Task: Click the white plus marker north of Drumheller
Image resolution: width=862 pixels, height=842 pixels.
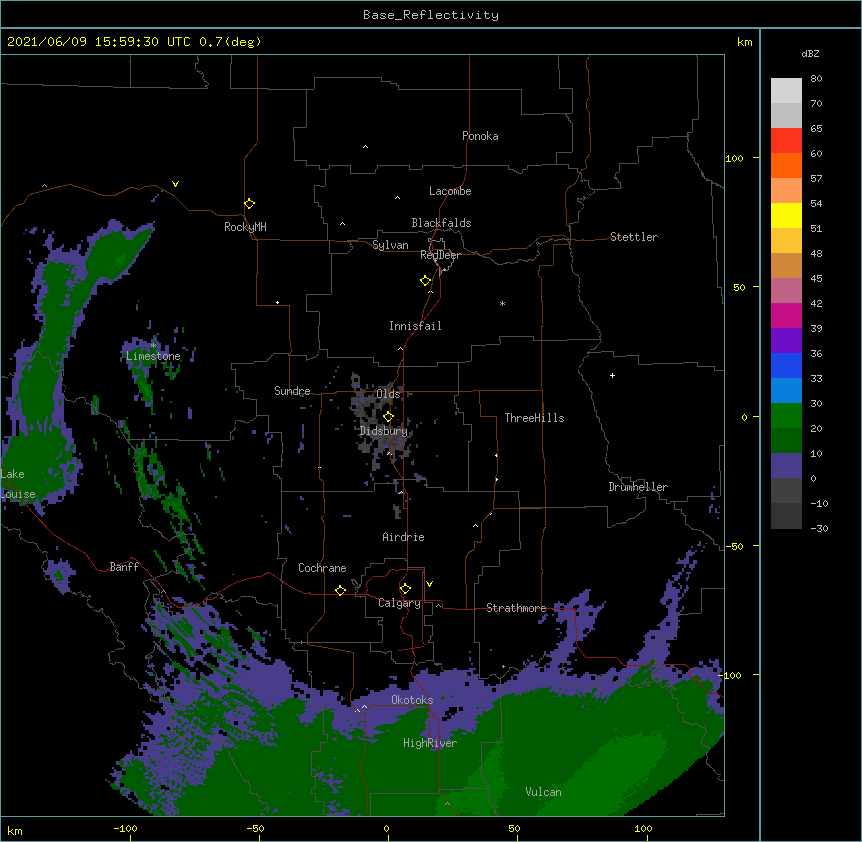Action: click(612, 375)
